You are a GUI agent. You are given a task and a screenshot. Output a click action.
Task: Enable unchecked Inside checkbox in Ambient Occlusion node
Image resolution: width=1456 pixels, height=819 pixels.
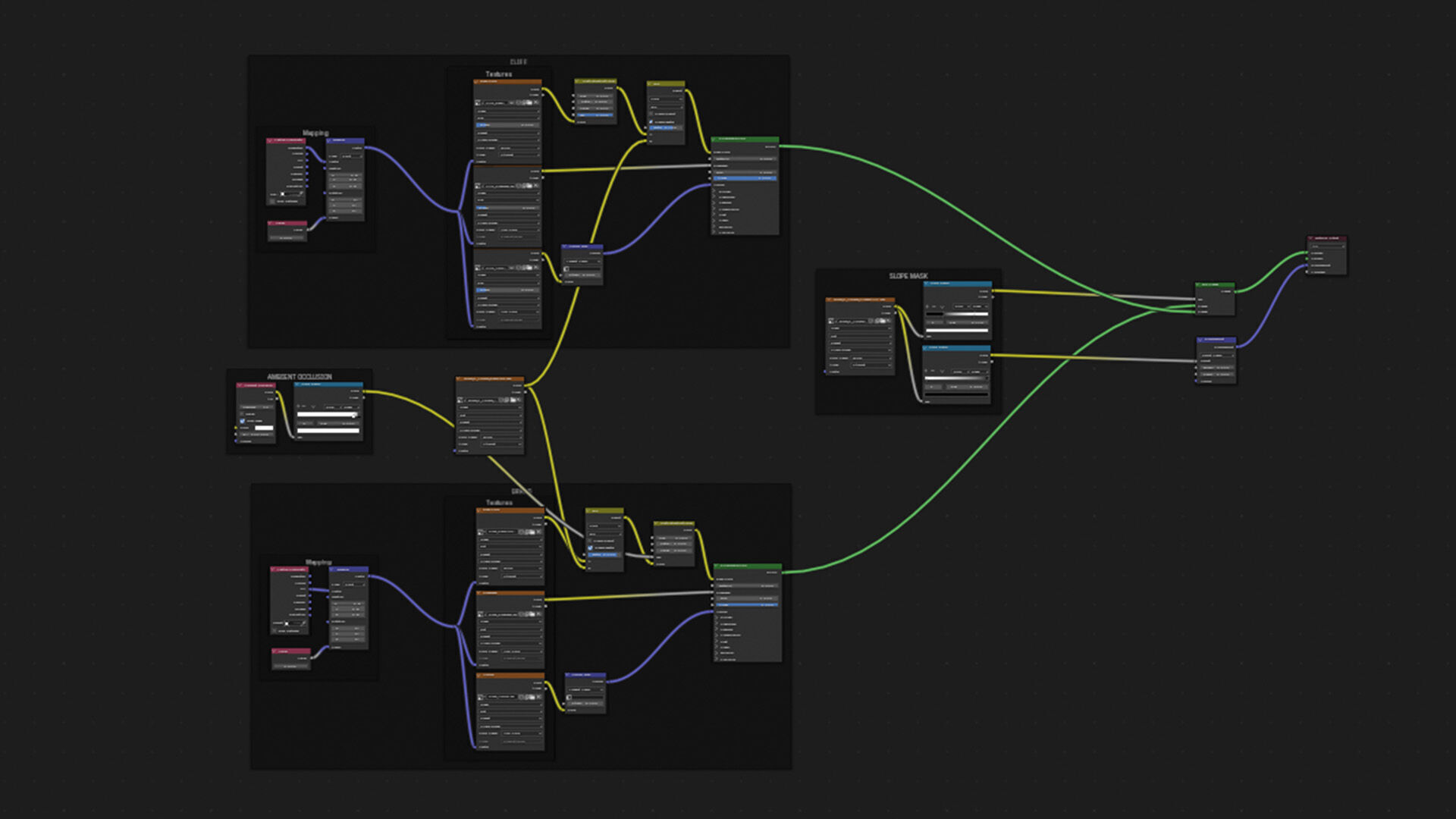(241, 414)
